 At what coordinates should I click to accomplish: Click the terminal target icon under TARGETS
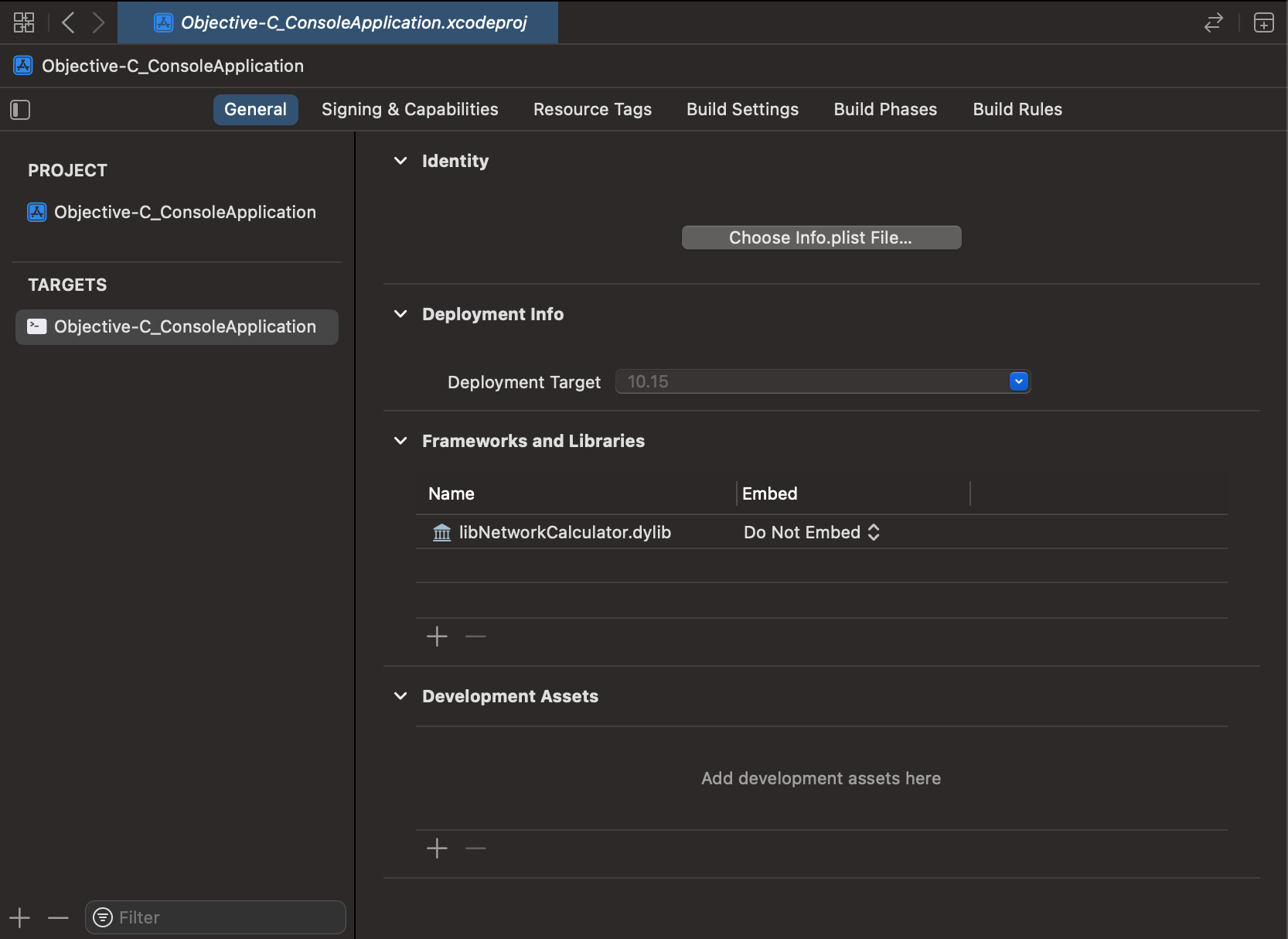[37, 326]
